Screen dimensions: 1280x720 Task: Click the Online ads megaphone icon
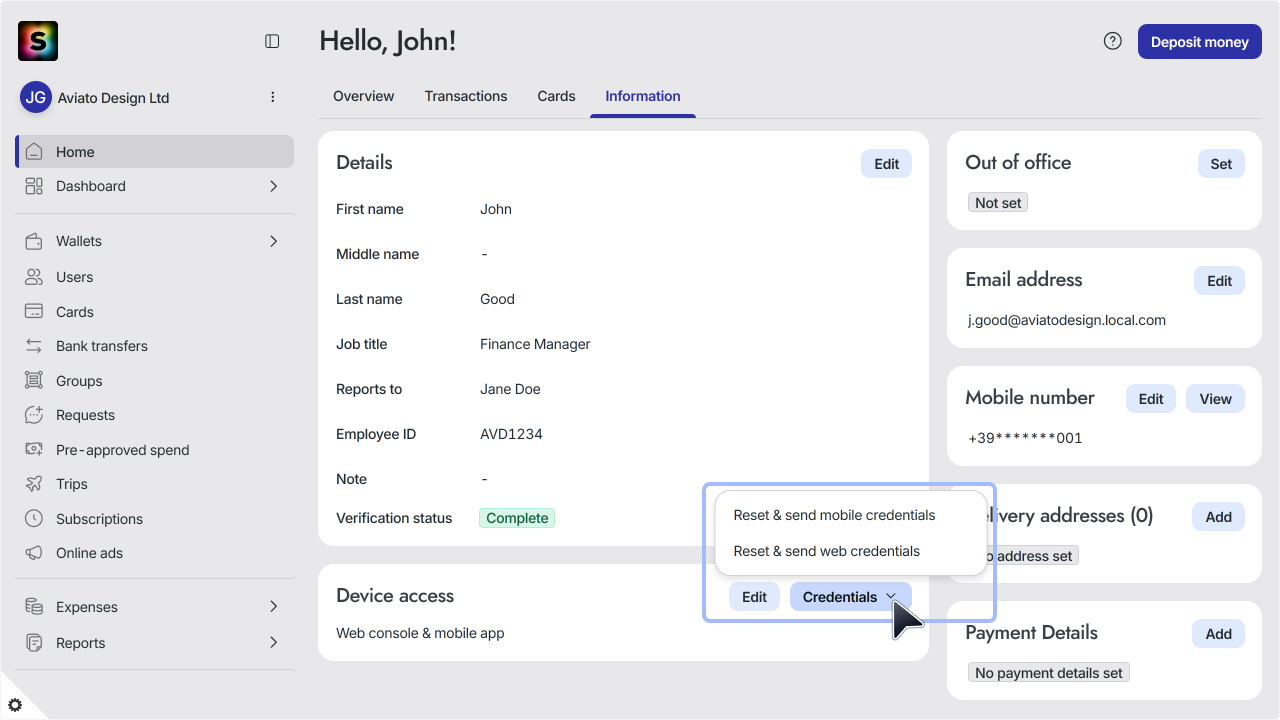tap(34, 553)
